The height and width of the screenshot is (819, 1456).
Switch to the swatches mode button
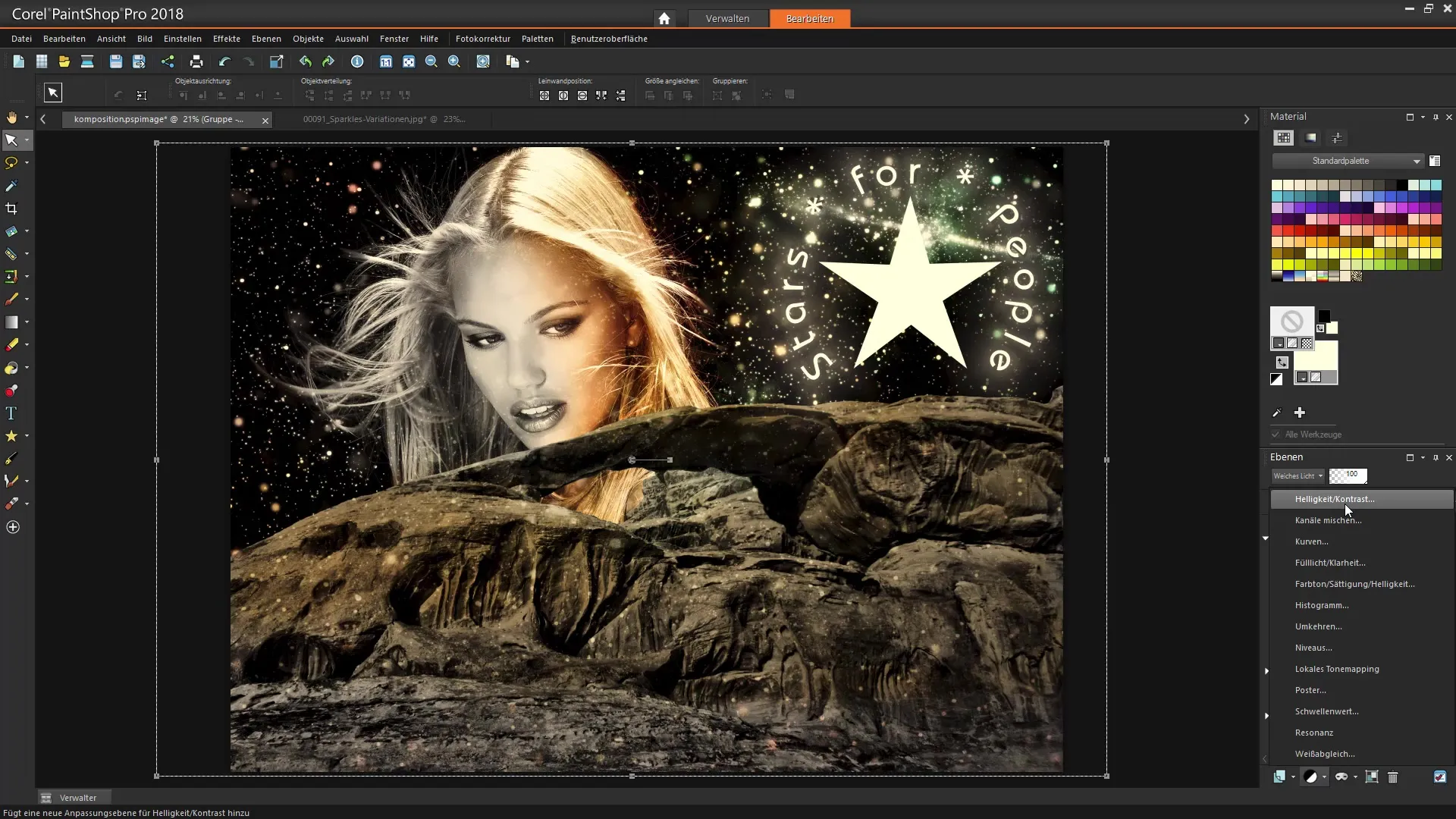click(x=1283, y=138)
